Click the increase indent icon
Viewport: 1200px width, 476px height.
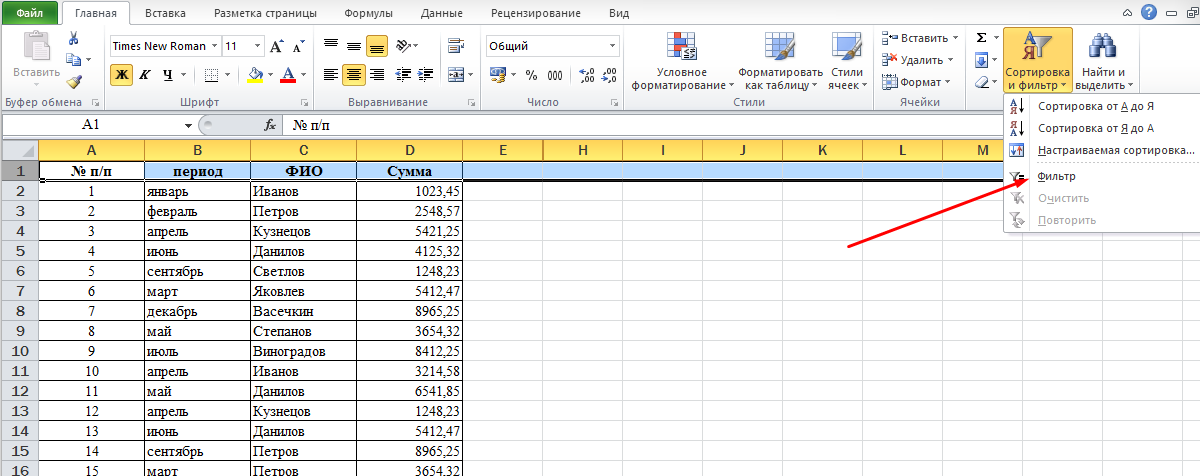tap(424, 75)
